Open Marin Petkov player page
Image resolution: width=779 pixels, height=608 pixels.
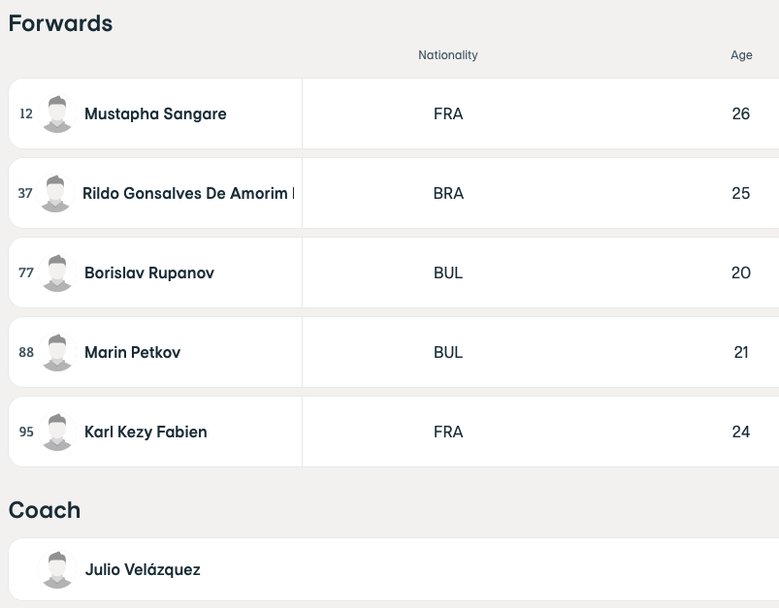pos(132,352)
